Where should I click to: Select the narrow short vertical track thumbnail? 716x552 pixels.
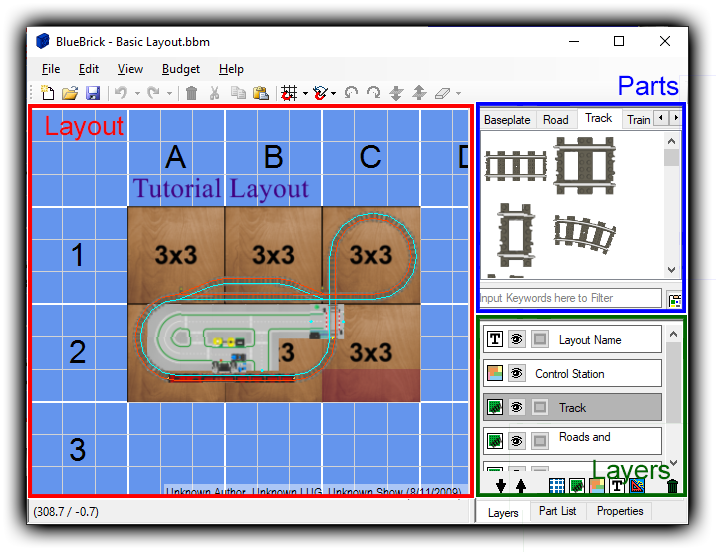[x=516, y=235]
